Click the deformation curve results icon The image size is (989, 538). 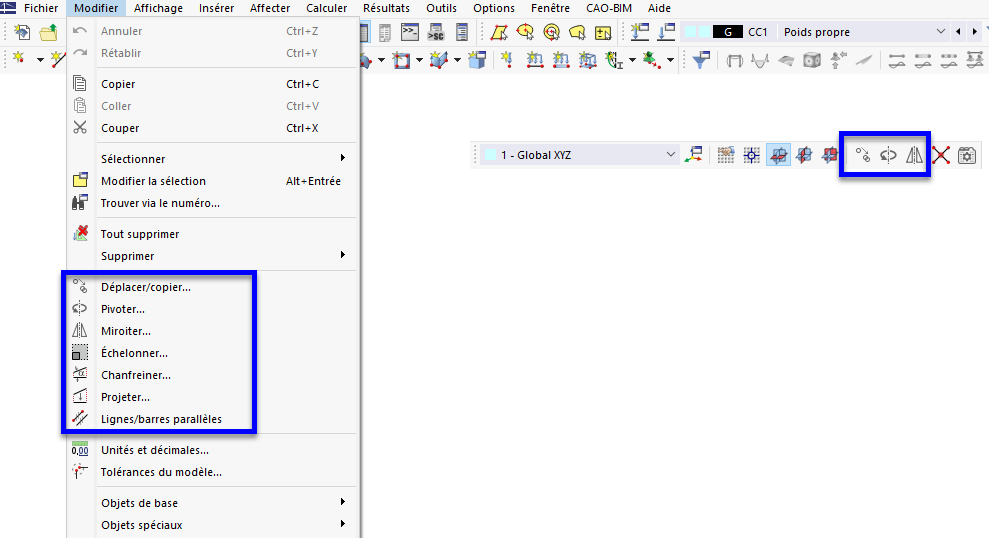(x=760, y=60)
